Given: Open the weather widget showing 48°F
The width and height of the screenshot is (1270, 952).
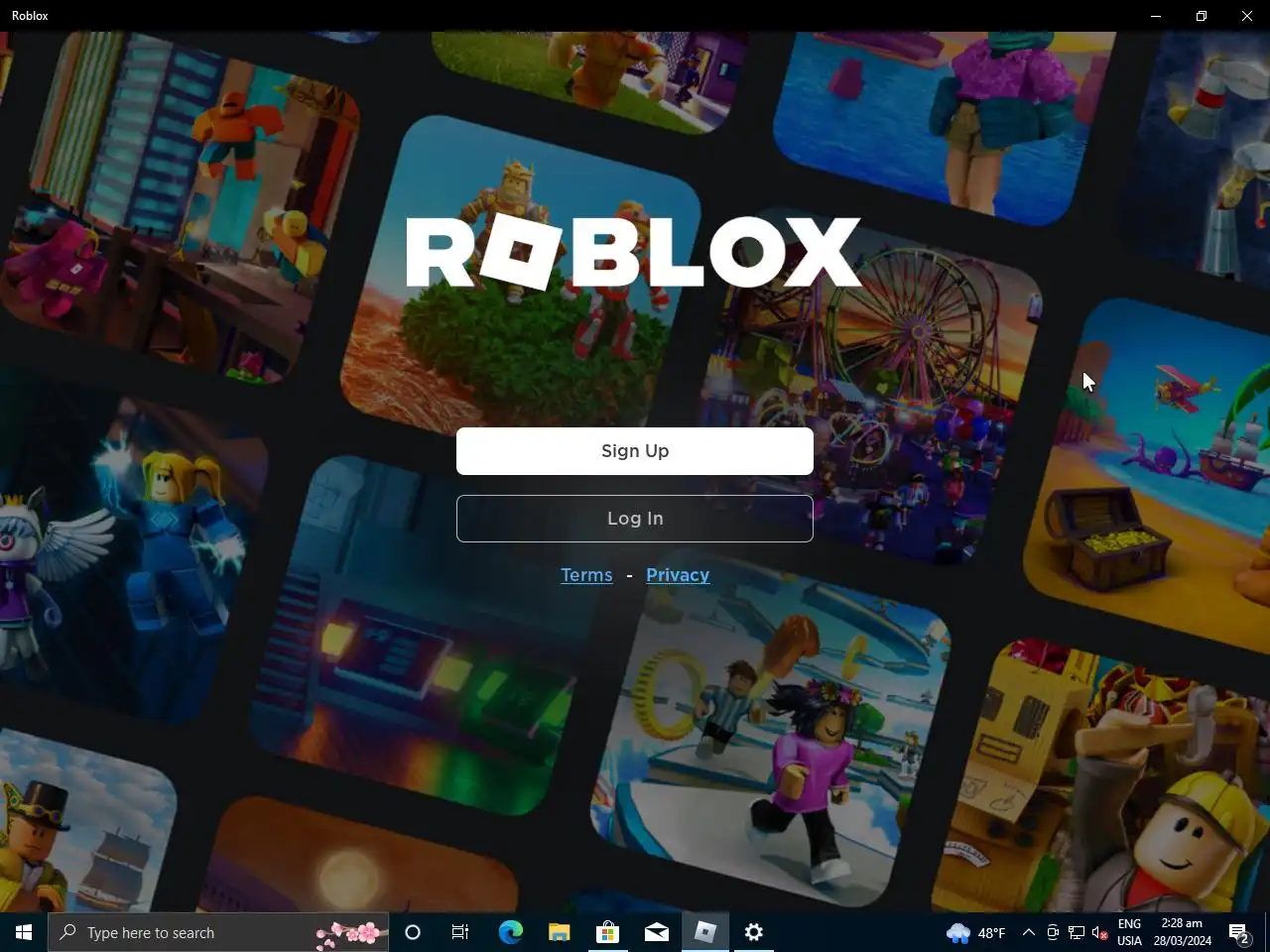Looking at the screenshot, I should (976, 932).
